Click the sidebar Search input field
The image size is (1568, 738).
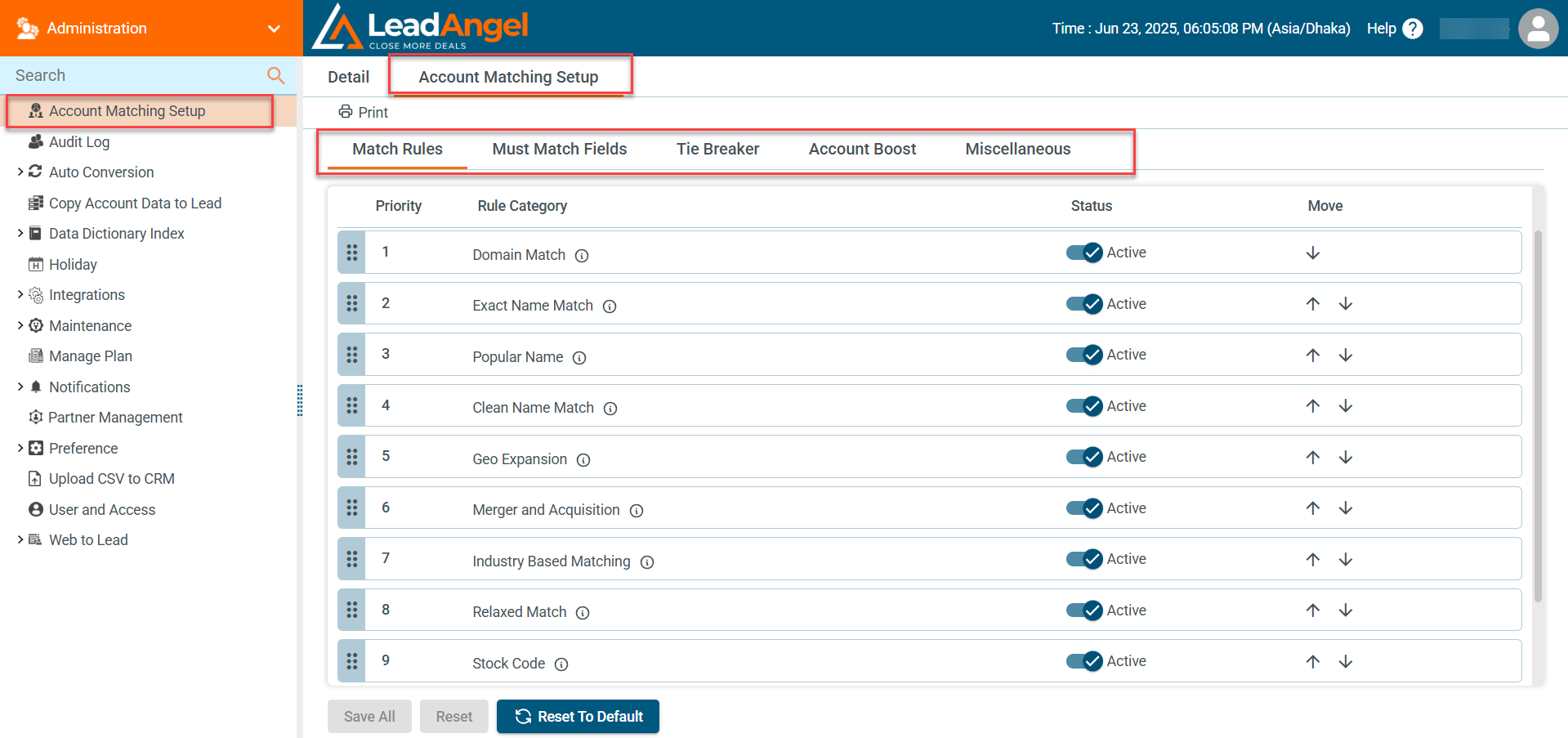pos(135,75)
